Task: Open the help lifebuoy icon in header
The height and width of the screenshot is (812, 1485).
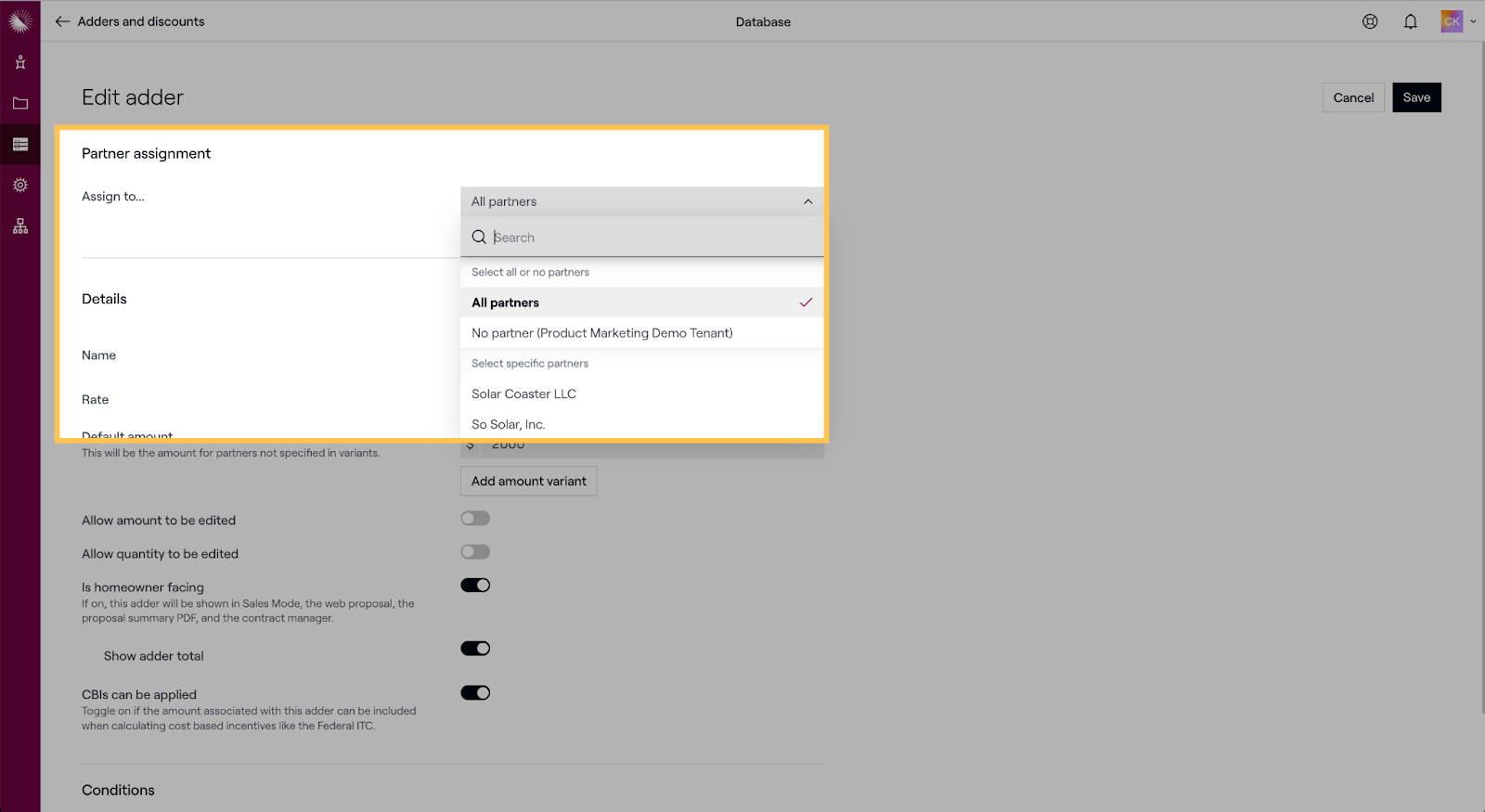Action: click(x=1370, y=21)
